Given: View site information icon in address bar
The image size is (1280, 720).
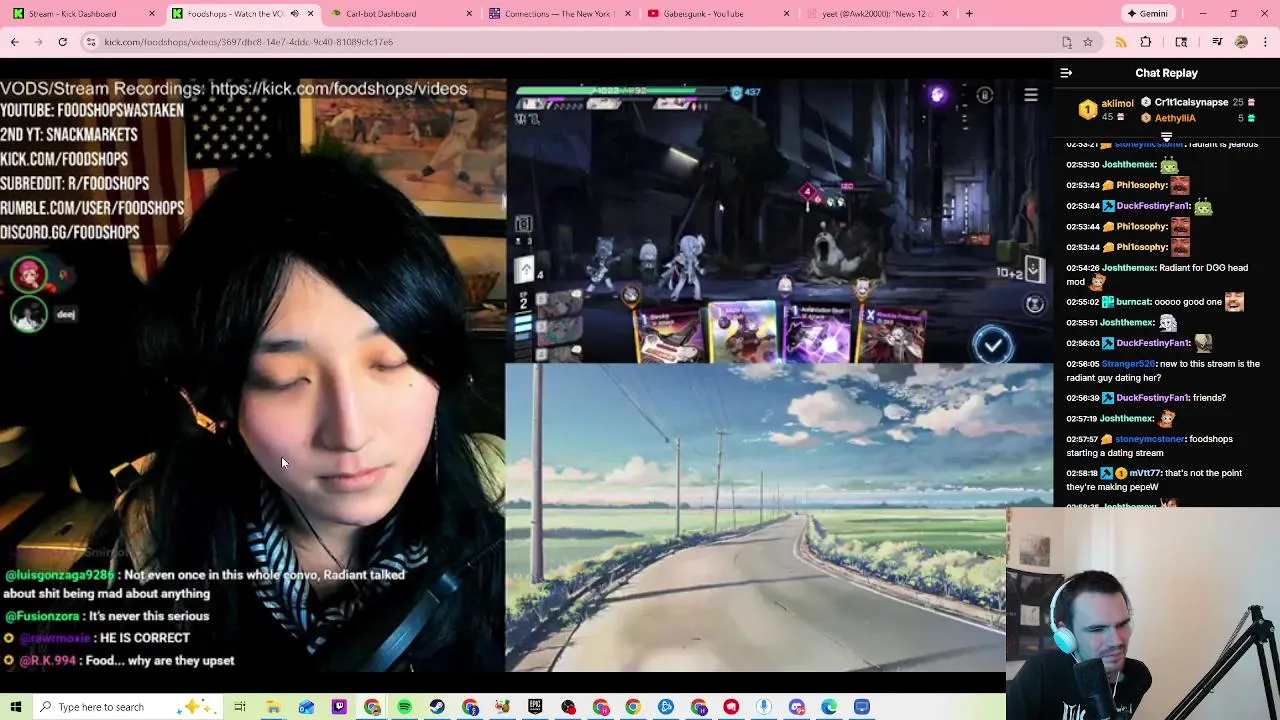Looking at the screenshot, I should click(x=90, y=42).
